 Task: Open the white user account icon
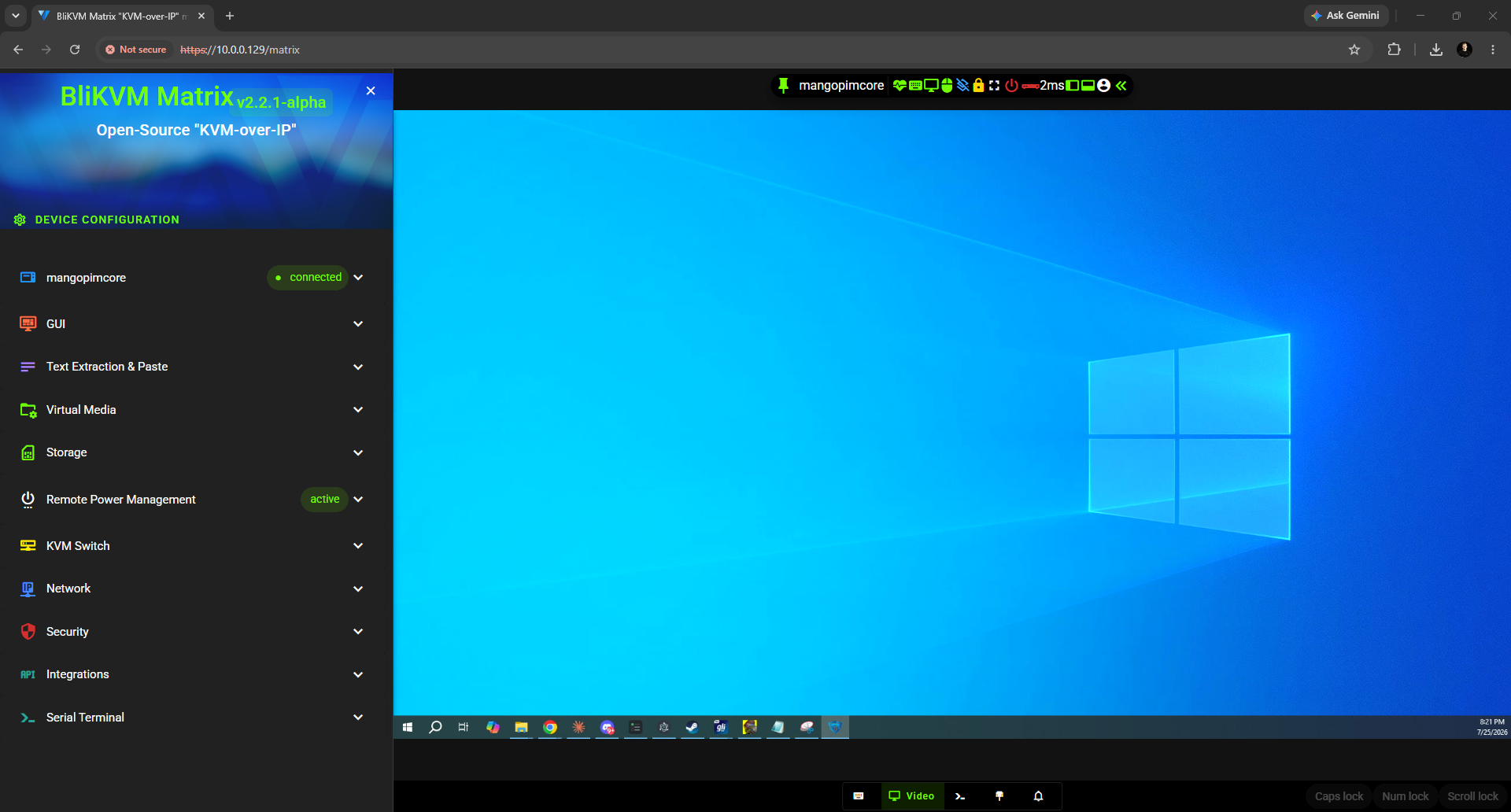(1103, 85)
